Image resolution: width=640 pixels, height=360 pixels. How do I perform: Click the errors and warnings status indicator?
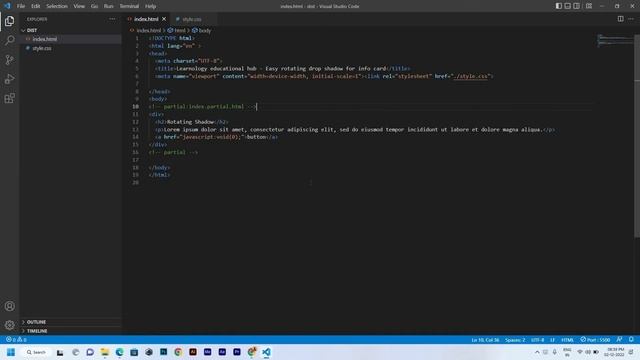pyautogui.click(x=16, y=340)
